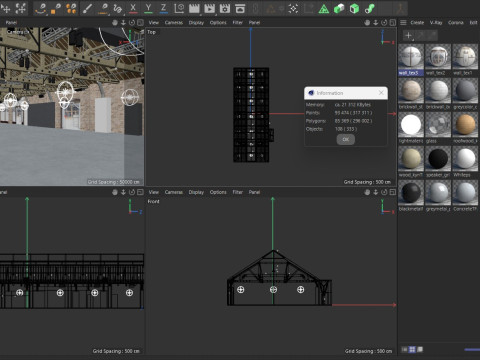Select the glass material
Viewport: 480px width, 360px height.
click(x=438, y=127)
